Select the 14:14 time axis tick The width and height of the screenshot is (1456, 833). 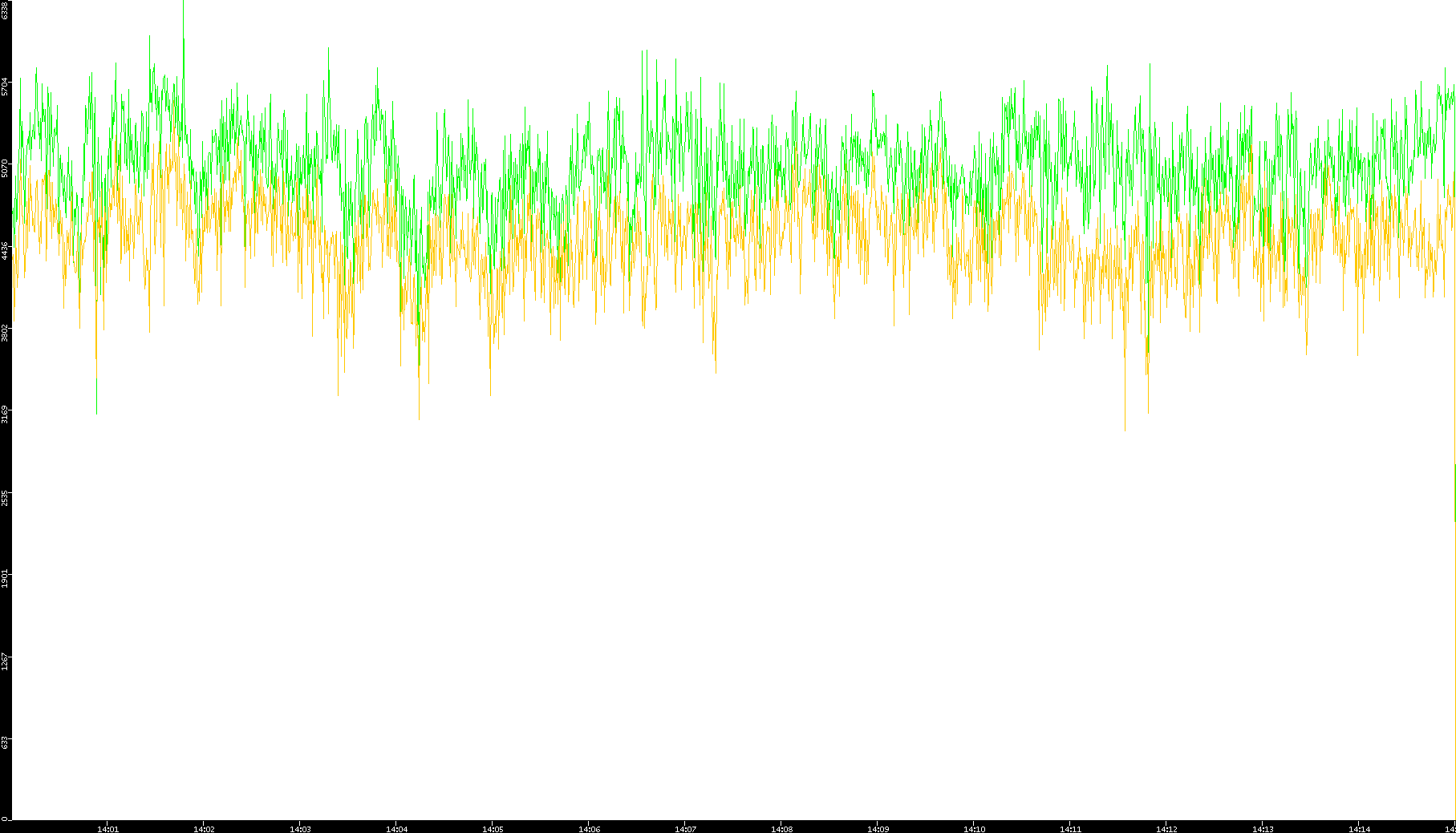[x=1359, y=829]
